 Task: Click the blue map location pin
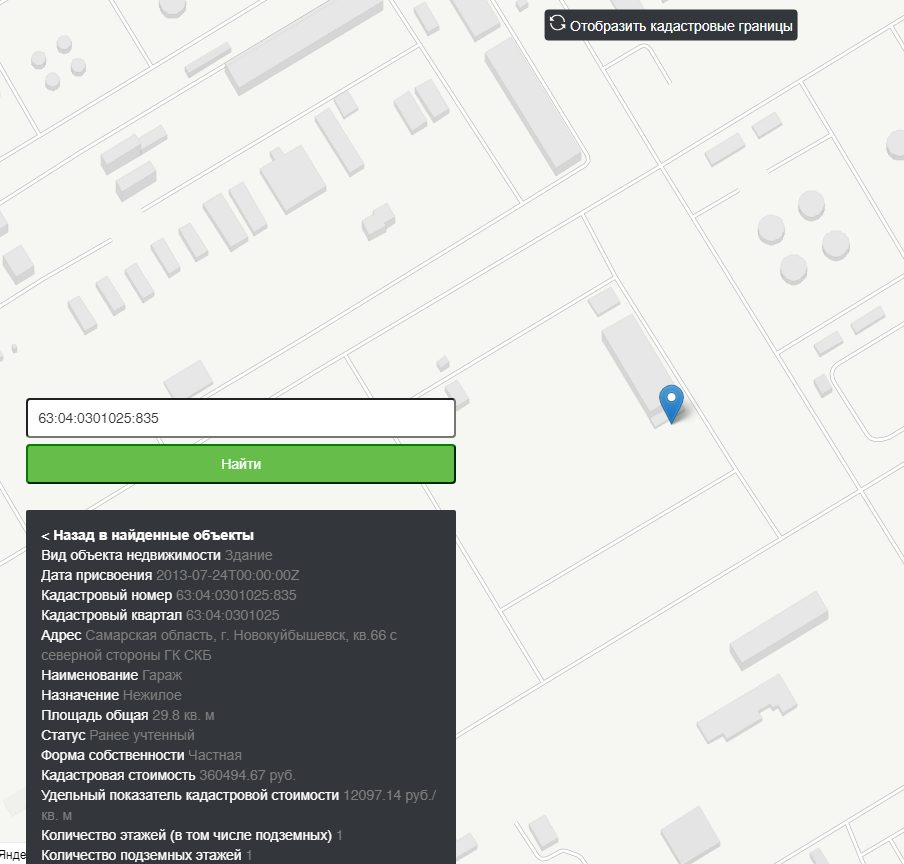pyautogui.click(x=671, y=404)
